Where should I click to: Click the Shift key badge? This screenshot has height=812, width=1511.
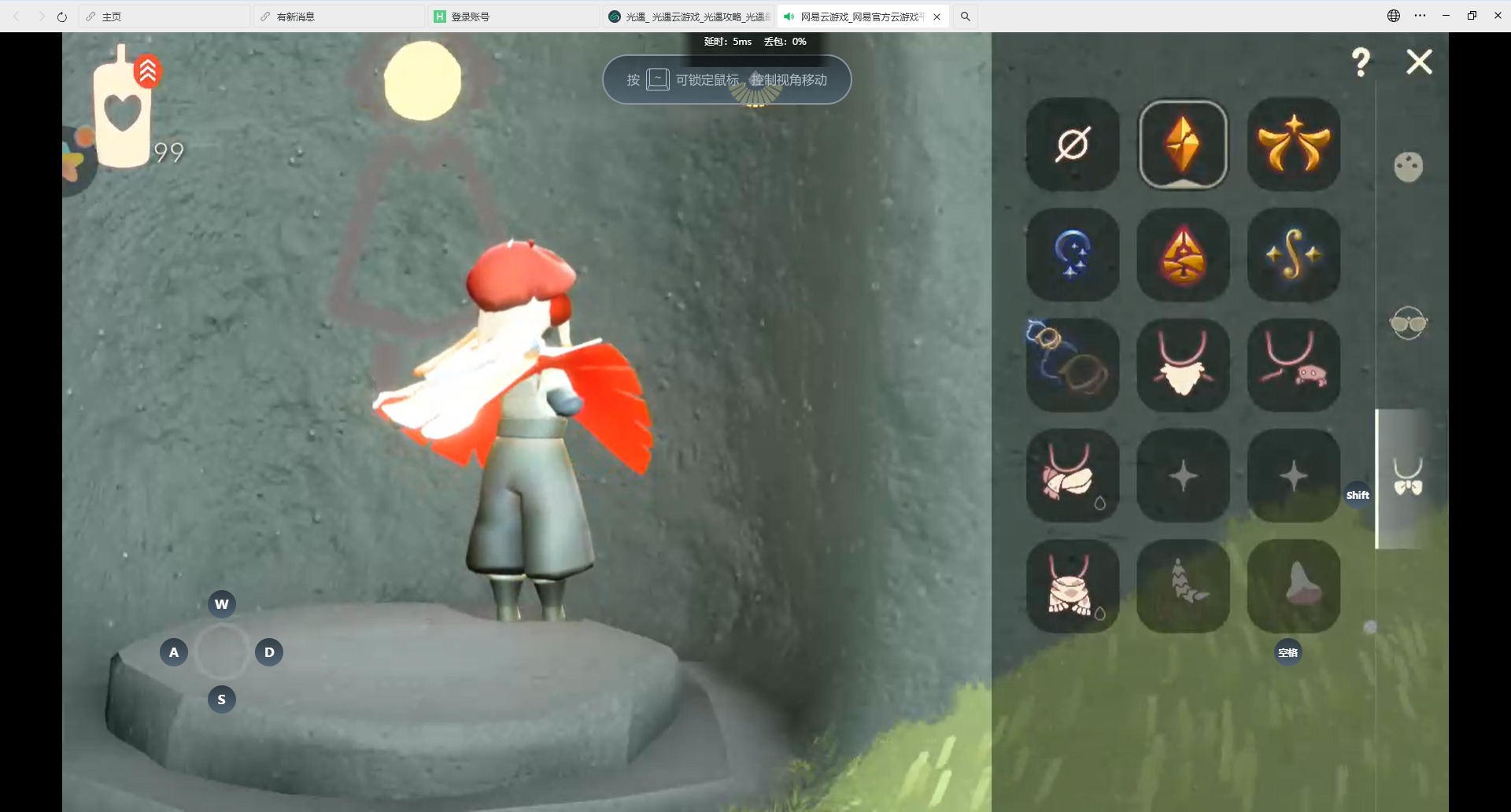(x=1358, y=495)
